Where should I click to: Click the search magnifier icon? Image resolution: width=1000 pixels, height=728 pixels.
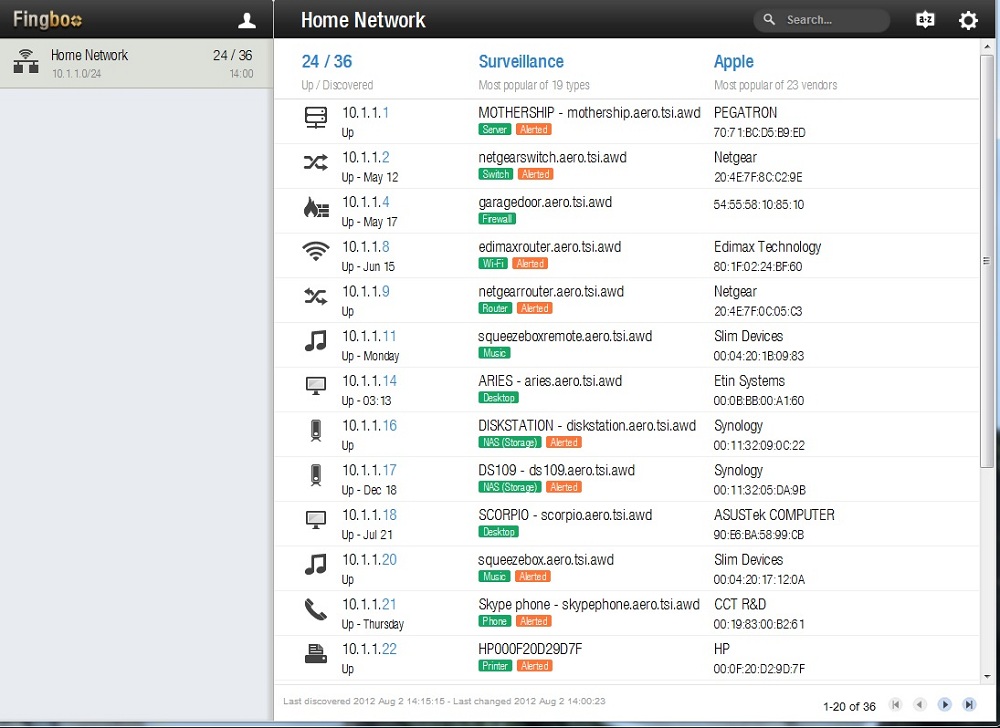(x=769, y=20)
